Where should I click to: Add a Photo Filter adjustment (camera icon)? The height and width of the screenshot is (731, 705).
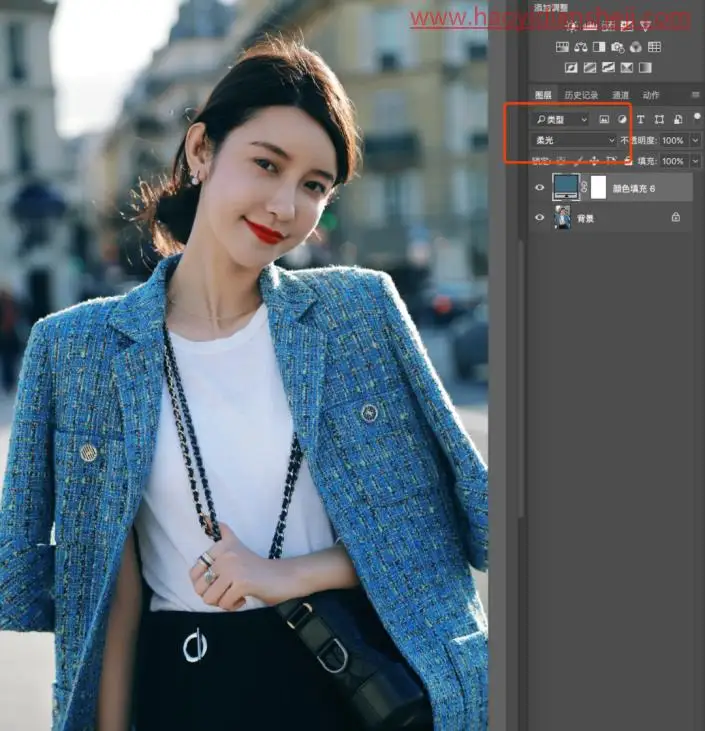pyautogui.click(x=618, y=47)
